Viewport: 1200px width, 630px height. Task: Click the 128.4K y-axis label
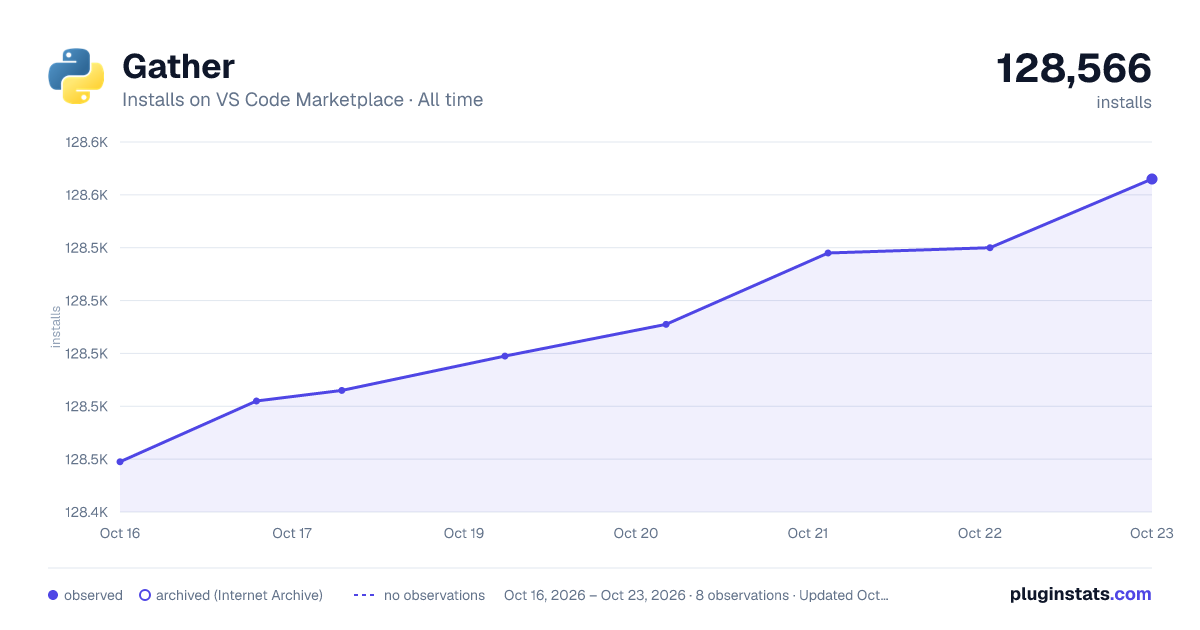[86, 512]
